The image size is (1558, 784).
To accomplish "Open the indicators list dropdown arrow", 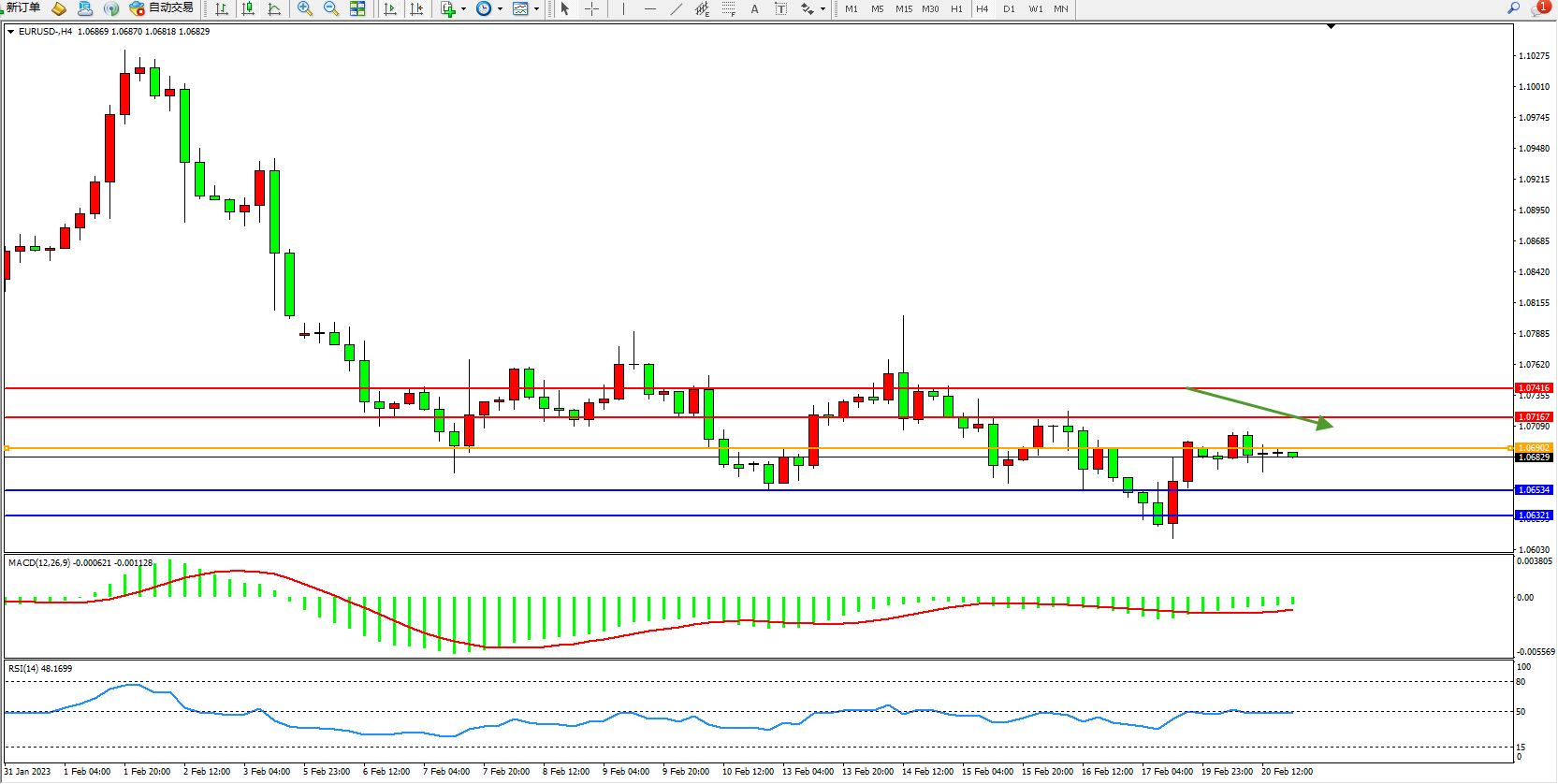I will [x=463, y=9].
